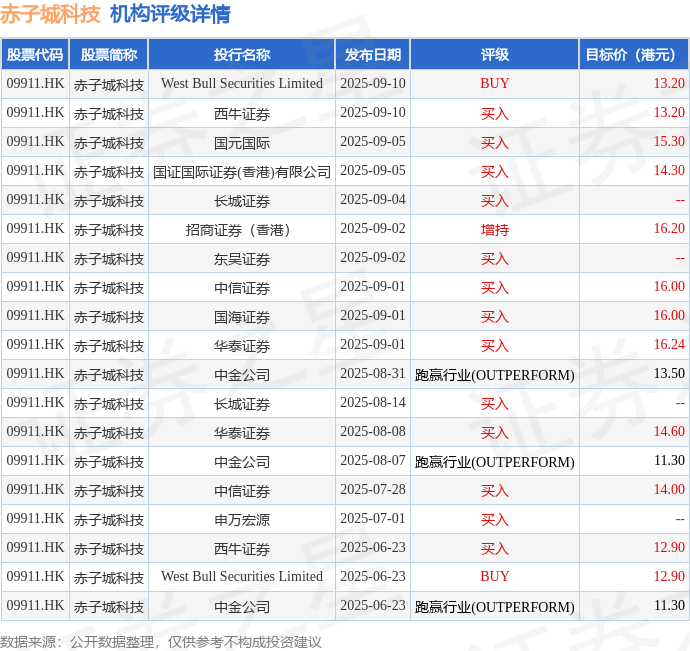690x651 pixels.
Task: Select 西牛证券 in the 2025-06-23 row
Action: click(x=242, y=549)
